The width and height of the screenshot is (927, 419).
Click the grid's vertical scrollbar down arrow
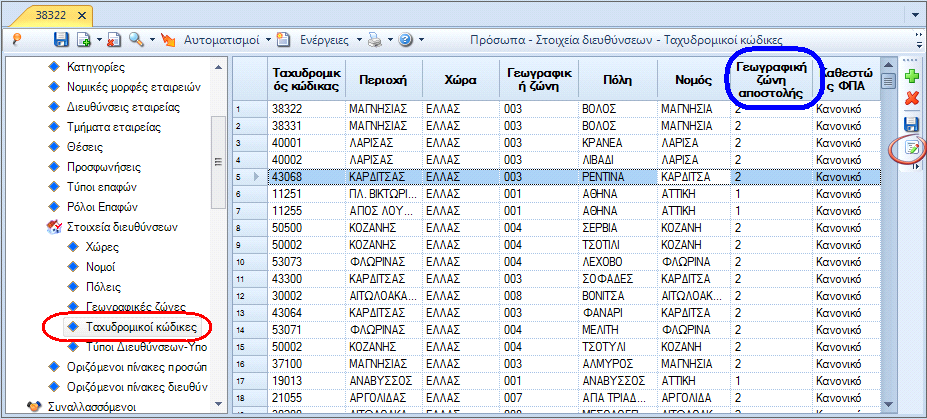889,404
